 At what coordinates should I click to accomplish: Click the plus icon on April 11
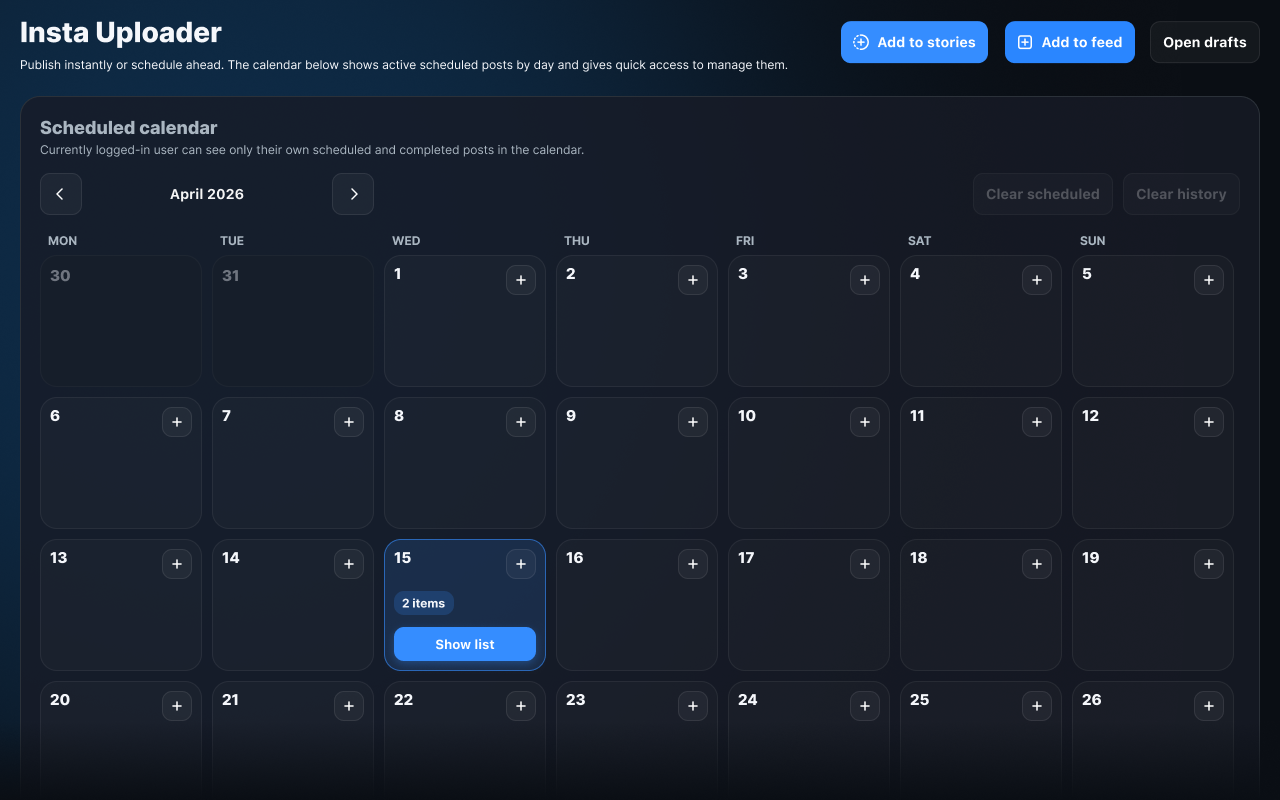(1037, 422)
